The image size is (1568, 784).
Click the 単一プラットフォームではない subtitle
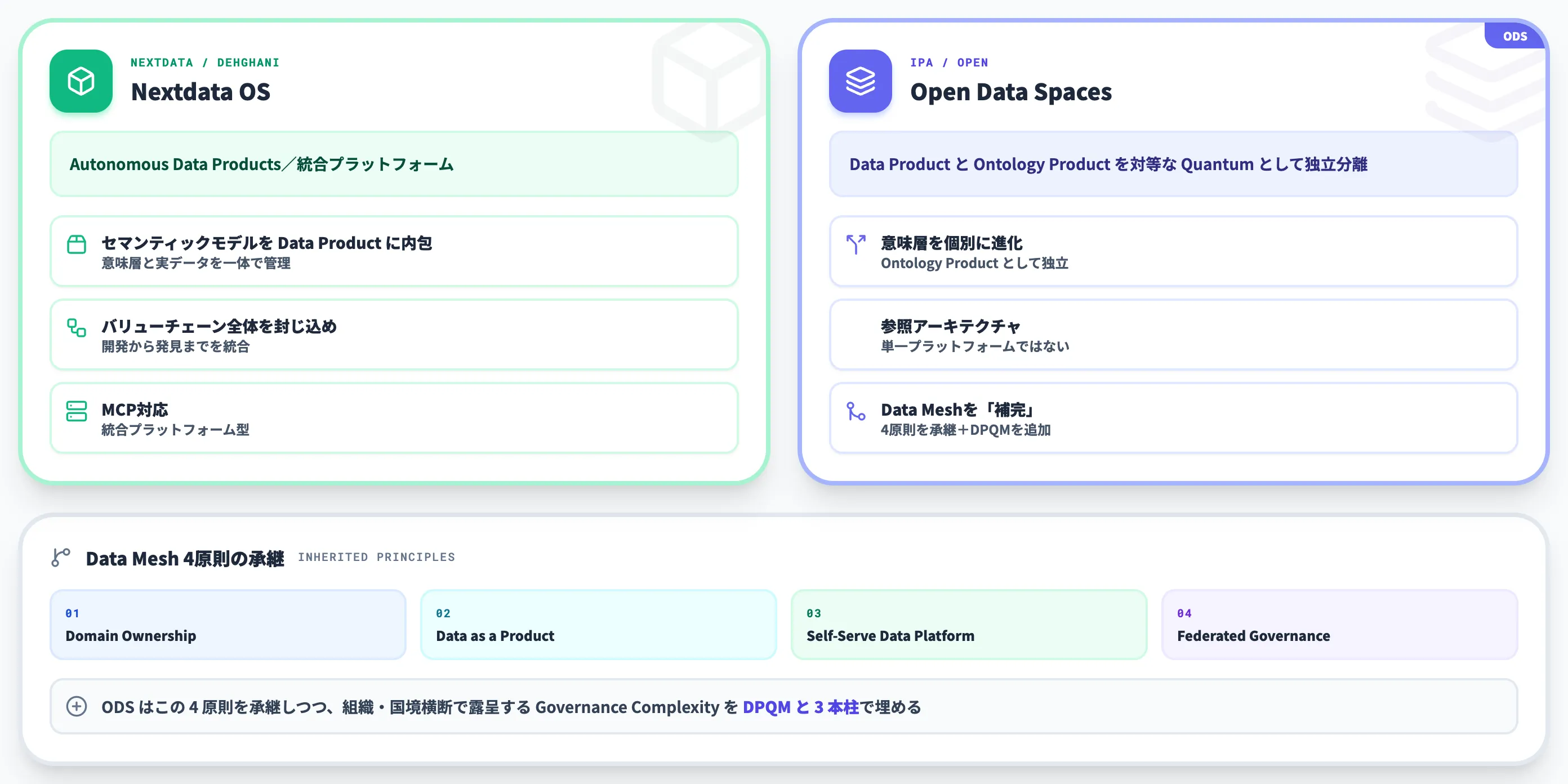coord(975,347)
